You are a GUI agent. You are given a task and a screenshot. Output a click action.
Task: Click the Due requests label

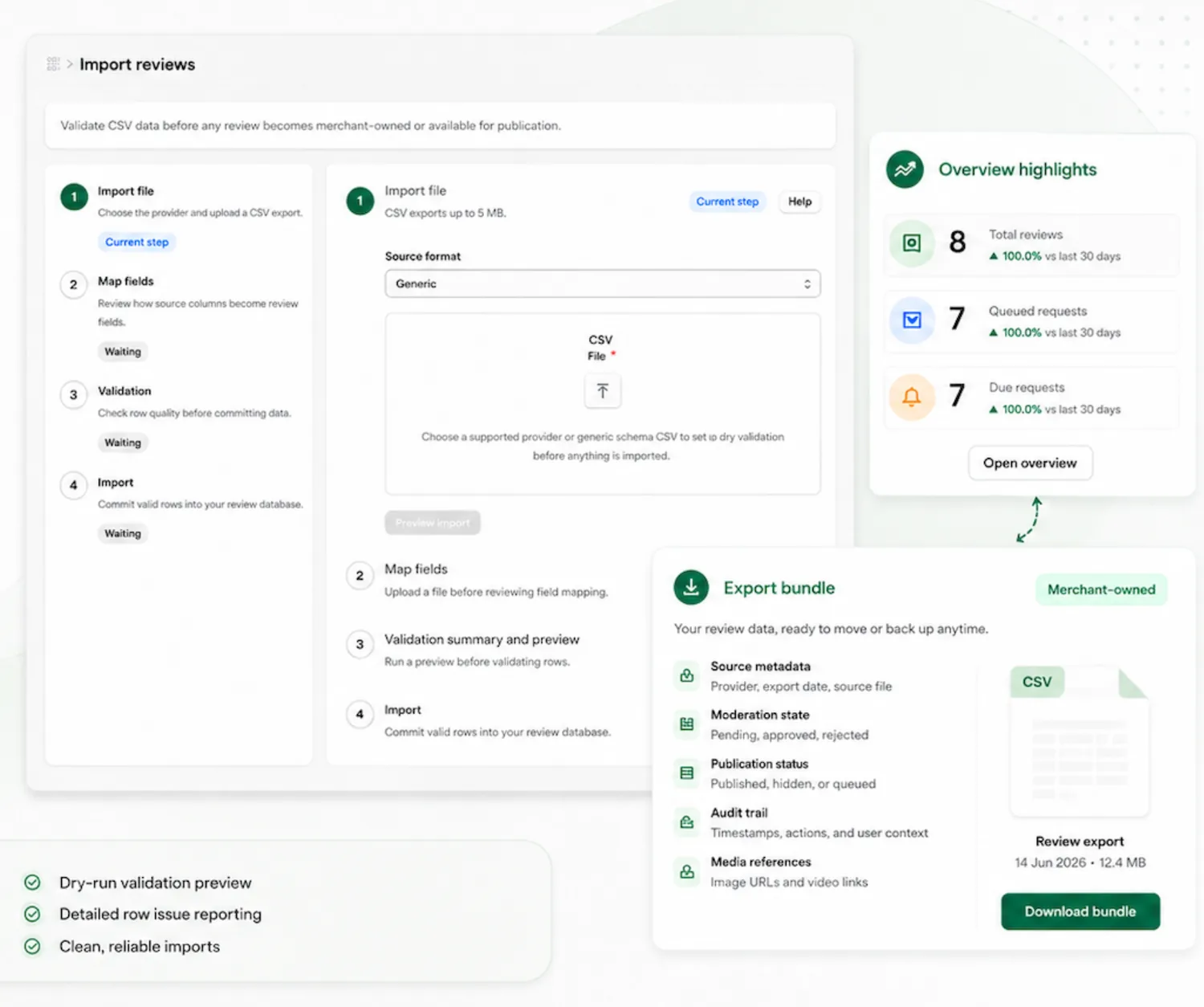point(1027,387)
